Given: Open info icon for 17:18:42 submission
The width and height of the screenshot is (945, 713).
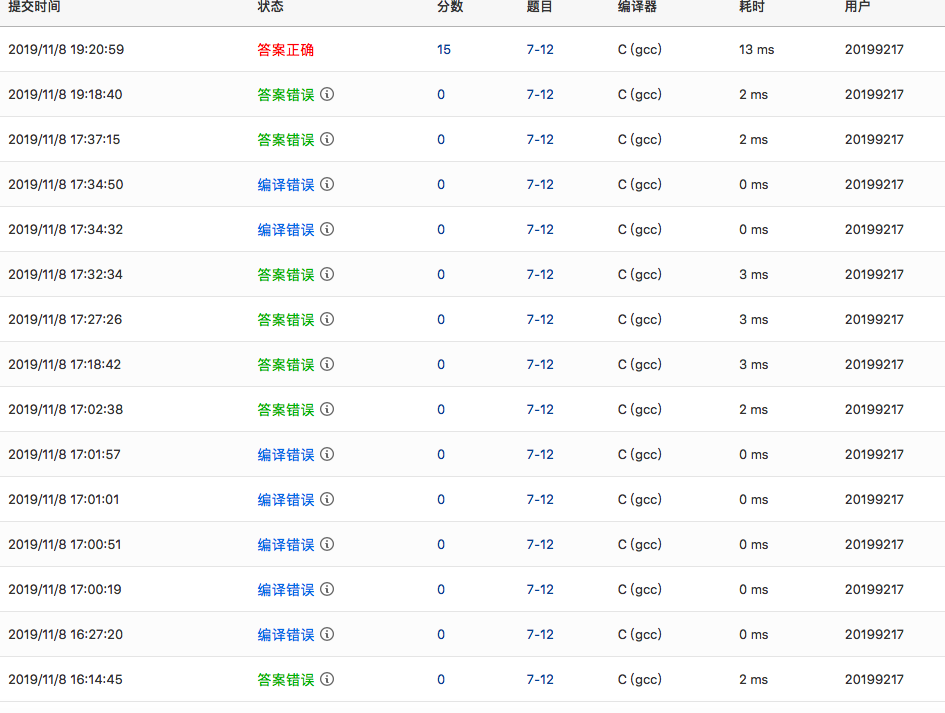Looking at the screenshot, I should 327,364.
